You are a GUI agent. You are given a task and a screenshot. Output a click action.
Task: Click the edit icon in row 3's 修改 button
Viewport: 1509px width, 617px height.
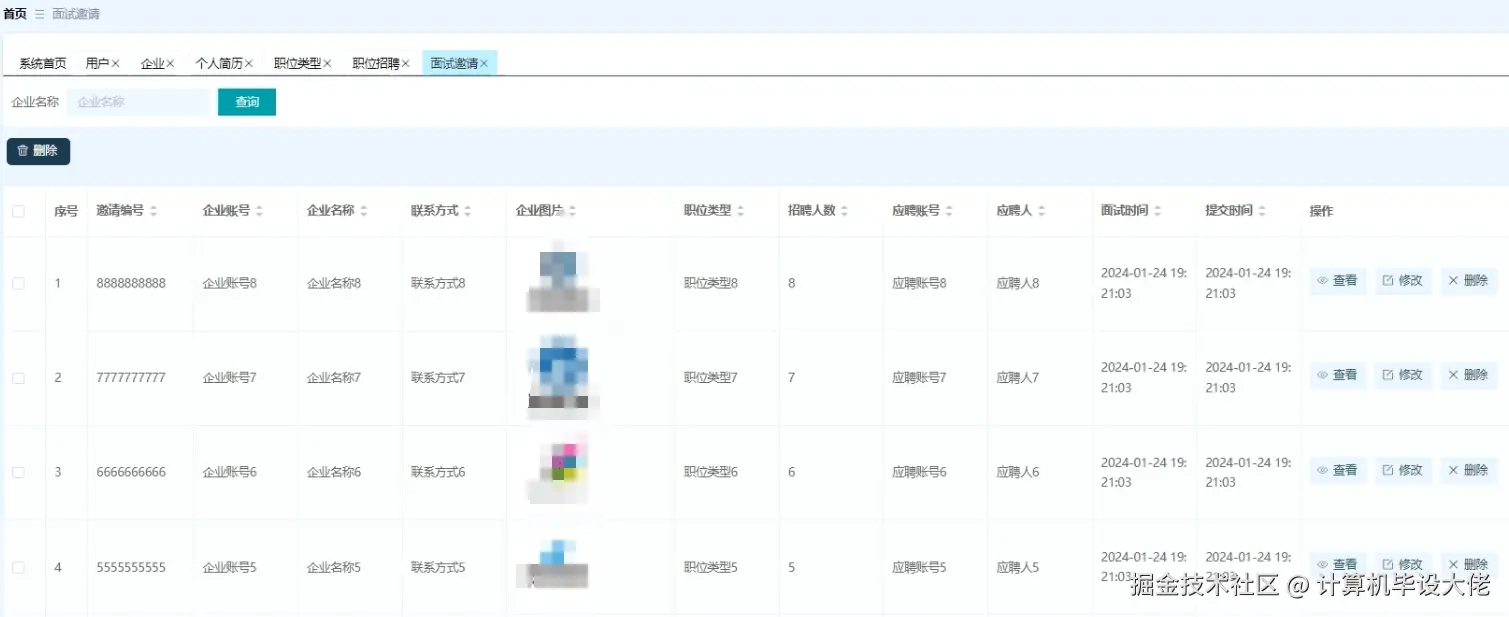[1388, 470]
